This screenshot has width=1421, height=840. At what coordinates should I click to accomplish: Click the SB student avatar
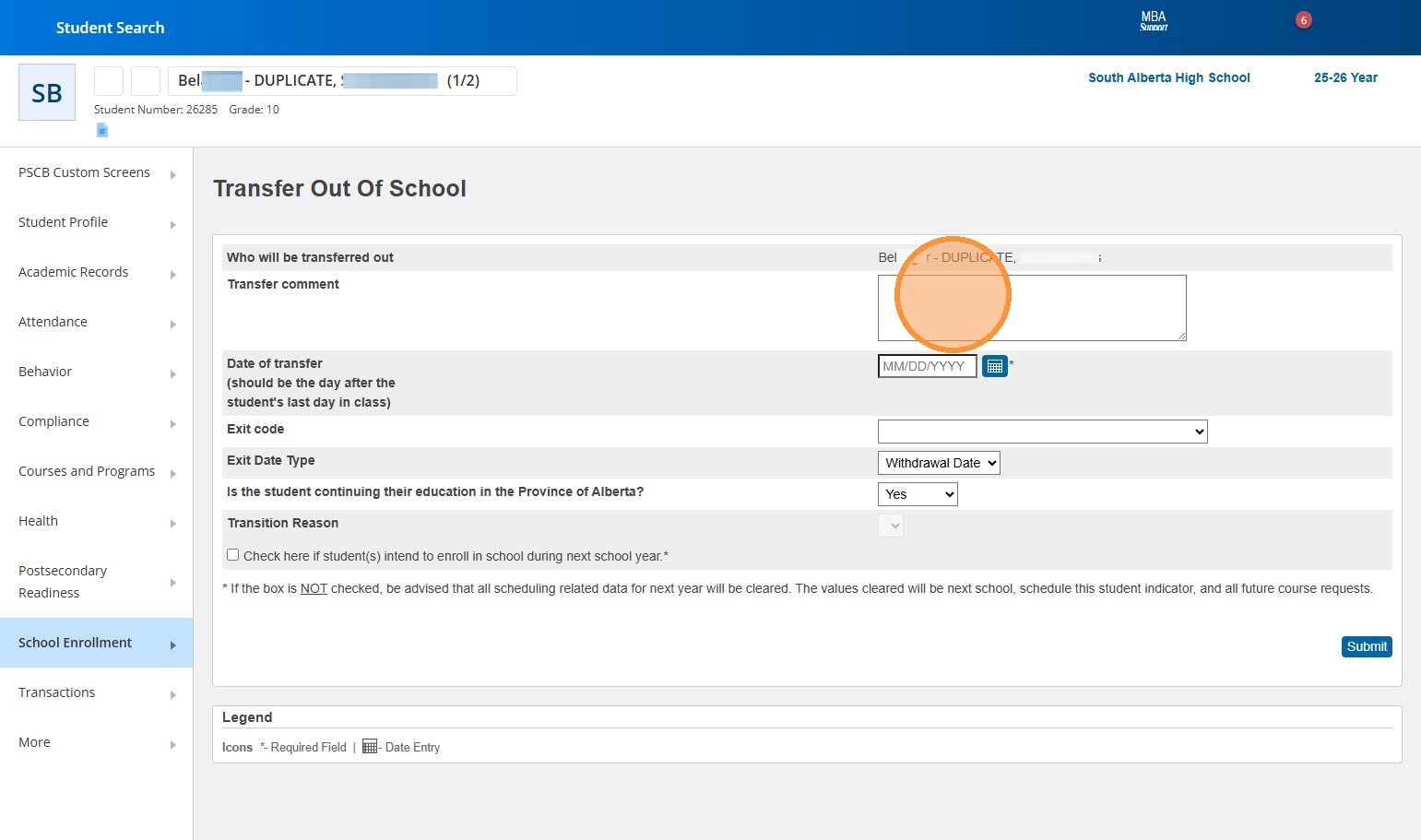pos(47,92)
